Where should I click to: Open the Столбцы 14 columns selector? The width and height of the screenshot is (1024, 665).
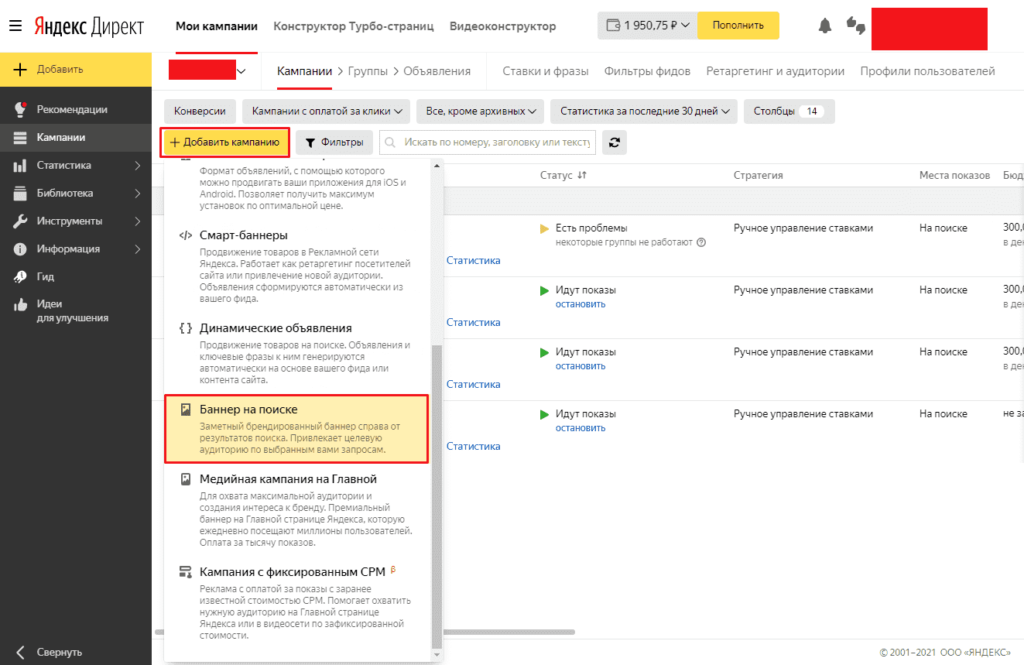click(789, 111)
